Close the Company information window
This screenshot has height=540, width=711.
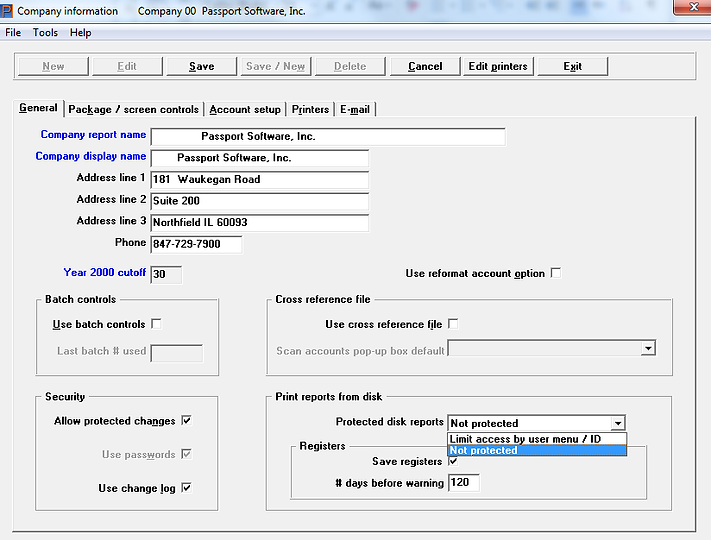point(693,7)
